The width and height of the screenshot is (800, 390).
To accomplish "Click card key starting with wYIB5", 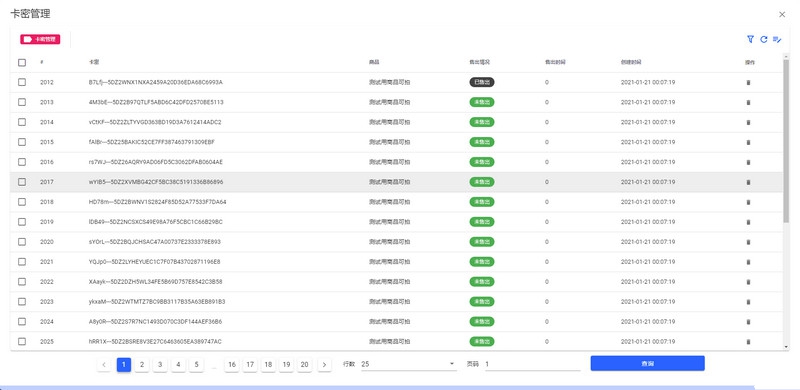I will click(156, 182).
